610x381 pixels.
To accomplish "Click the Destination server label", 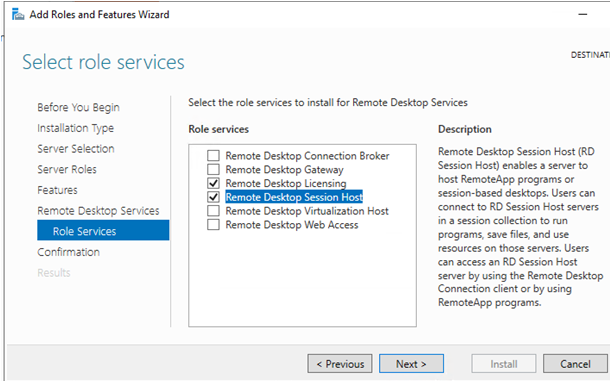I will pyautogui.click(x=590, y=55).
